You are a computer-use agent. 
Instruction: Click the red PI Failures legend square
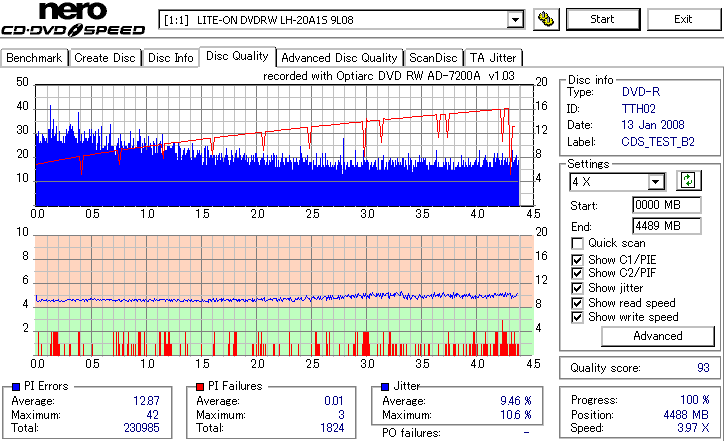coord(200,387)
